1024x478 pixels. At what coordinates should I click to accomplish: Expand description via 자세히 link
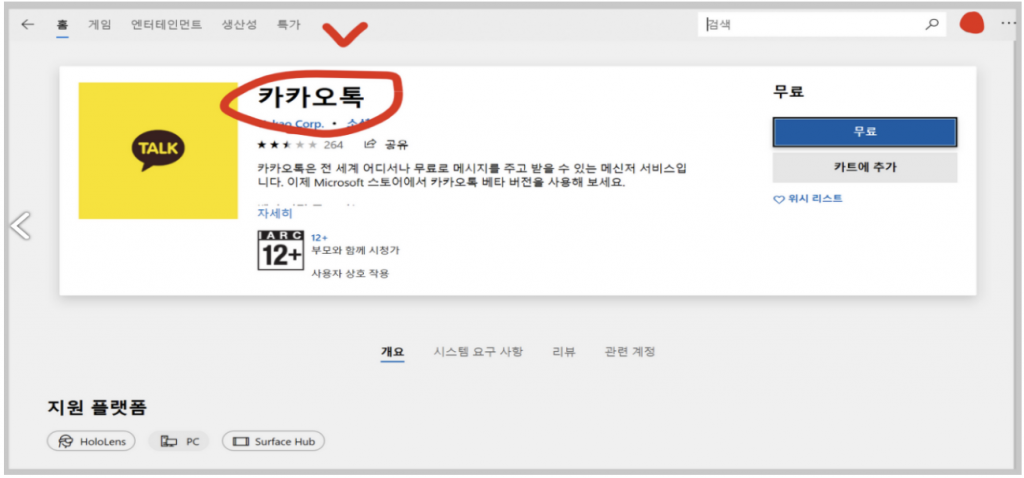point(275,214)
